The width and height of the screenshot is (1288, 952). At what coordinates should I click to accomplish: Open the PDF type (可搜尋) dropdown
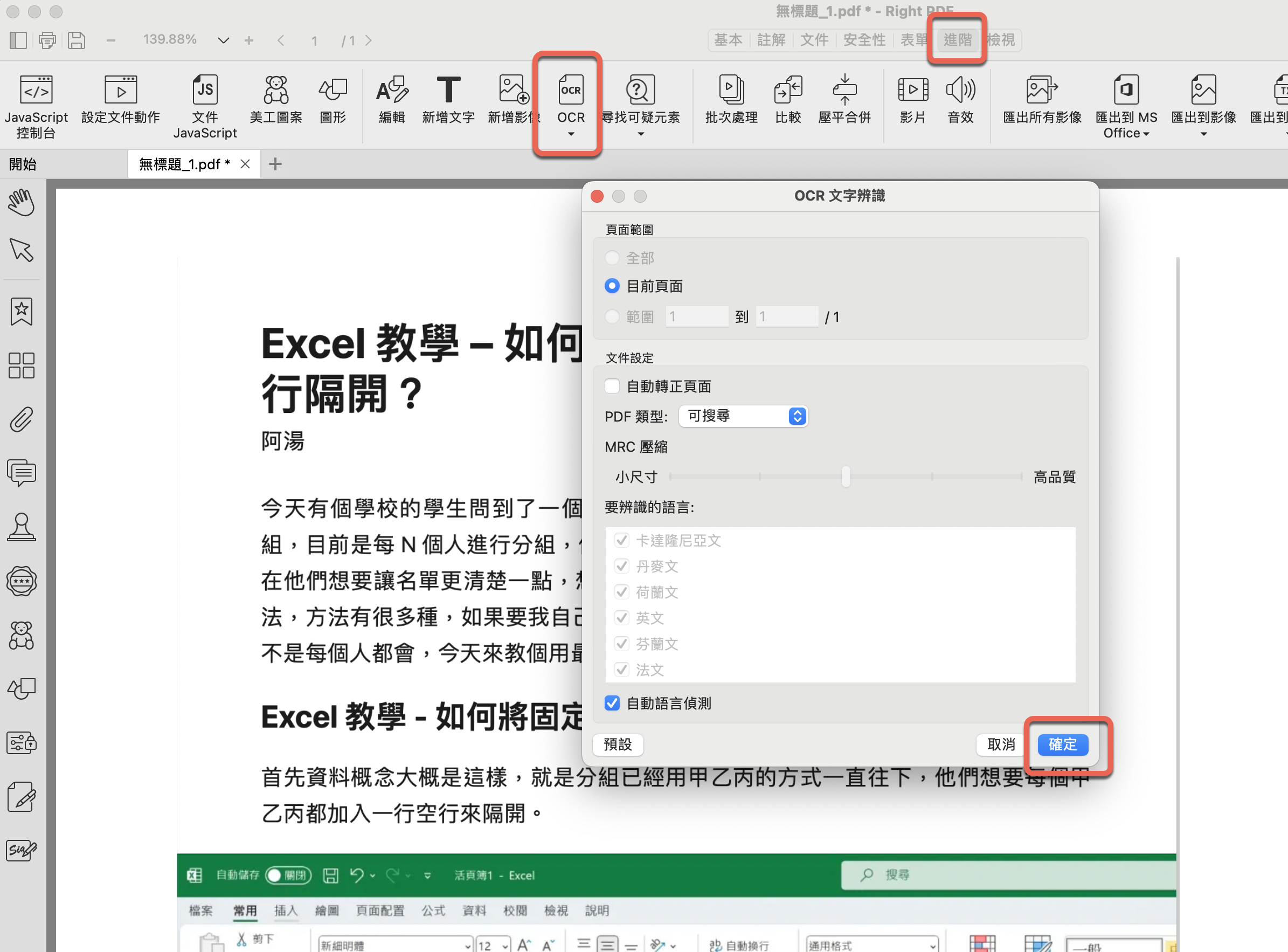coord(743,416)
